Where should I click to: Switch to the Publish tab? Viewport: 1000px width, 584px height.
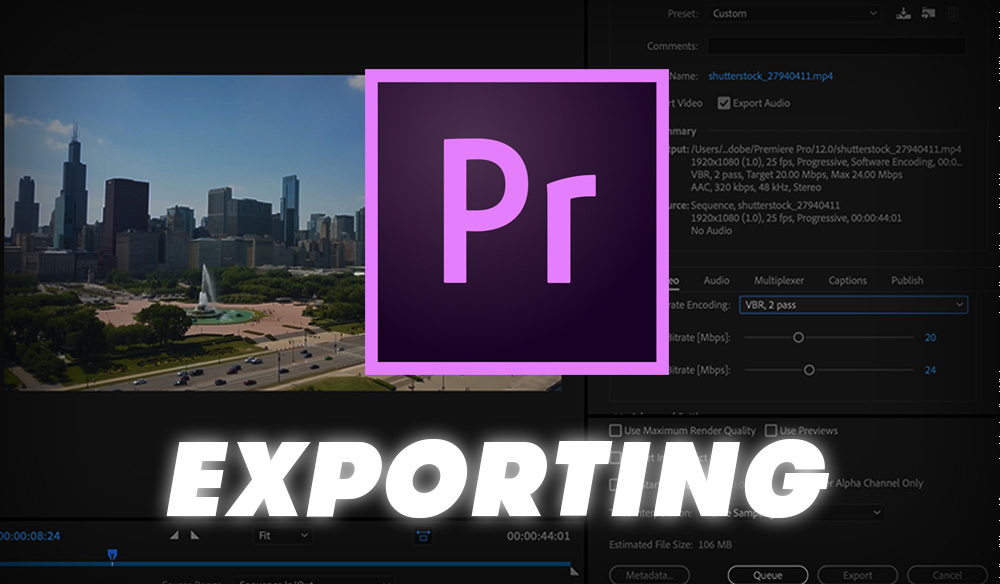[907, 281]
